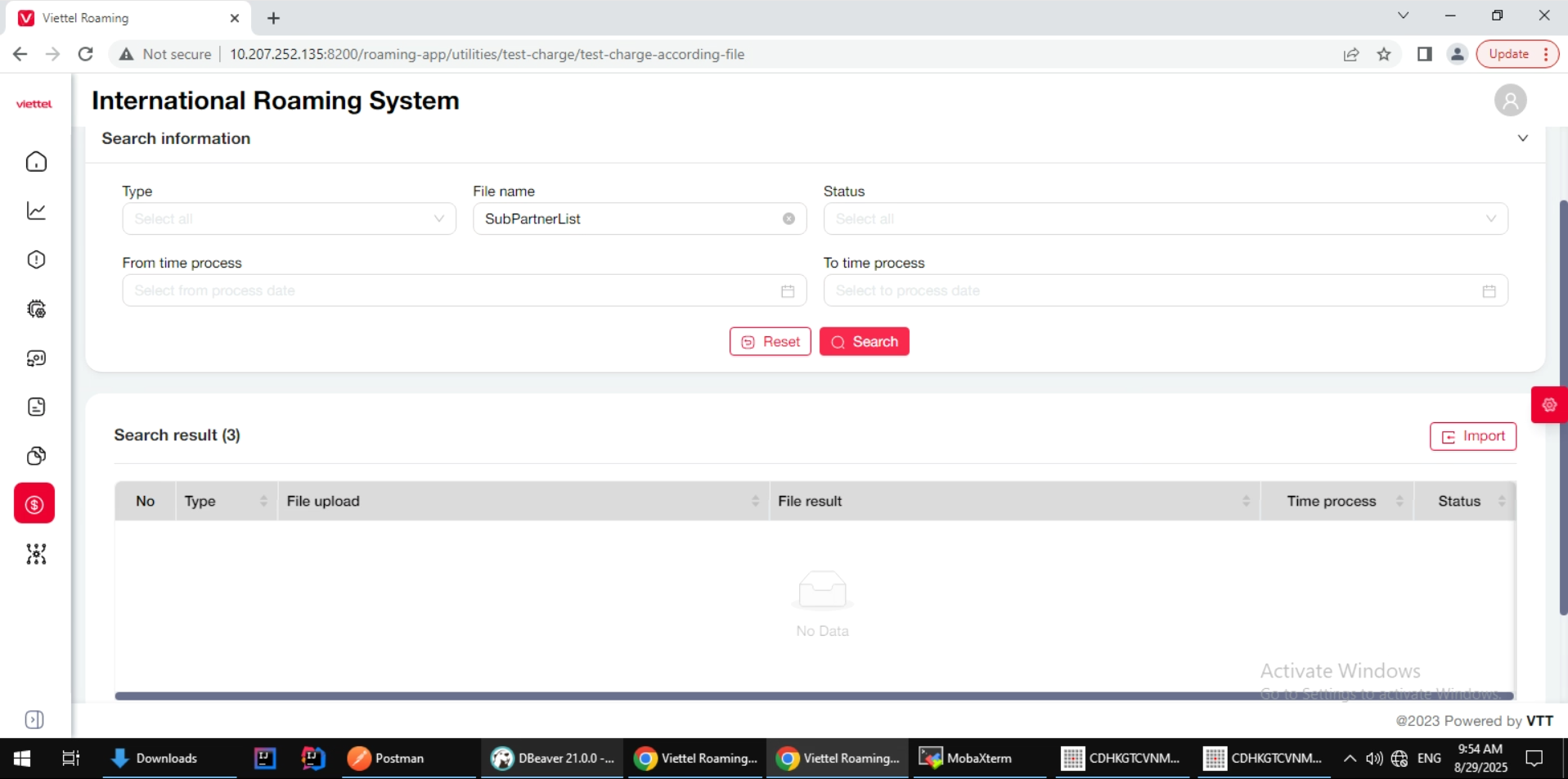1568x779 pixels.
Task: Expand the sidebar with bottom toggle
Action: point(34,720)
